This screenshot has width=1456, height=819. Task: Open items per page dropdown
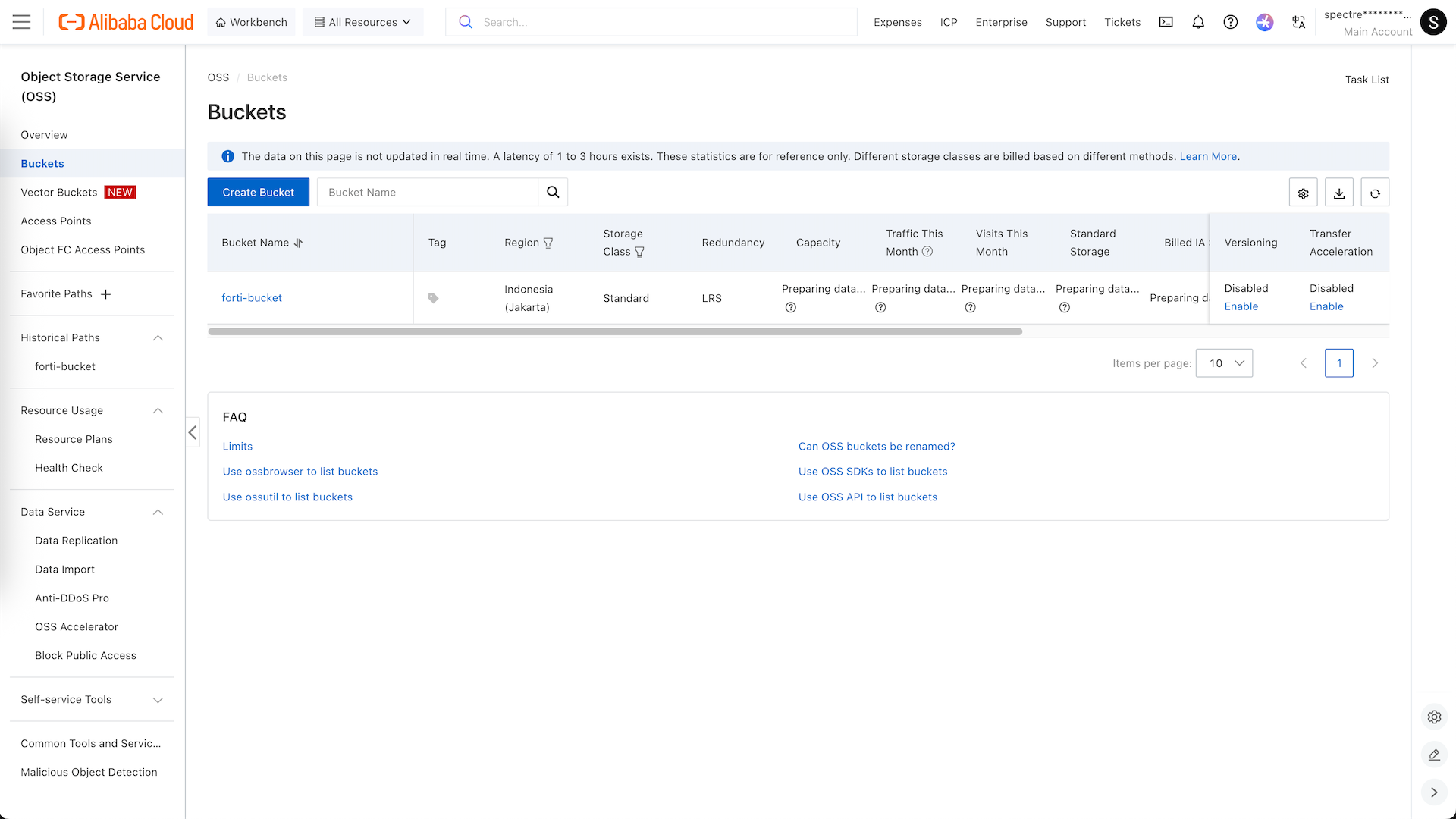click(1224, 363)
